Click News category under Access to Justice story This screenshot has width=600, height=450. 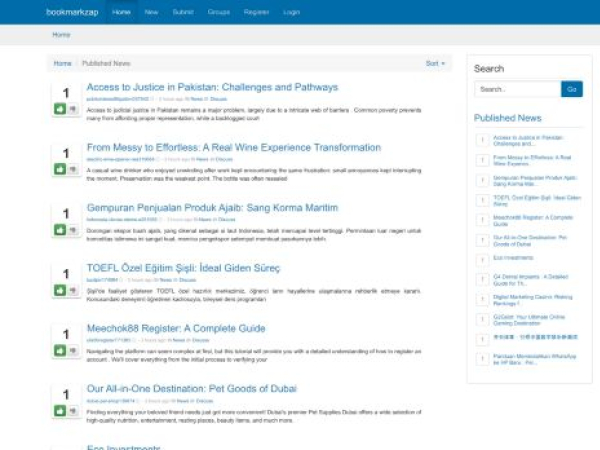197,99
